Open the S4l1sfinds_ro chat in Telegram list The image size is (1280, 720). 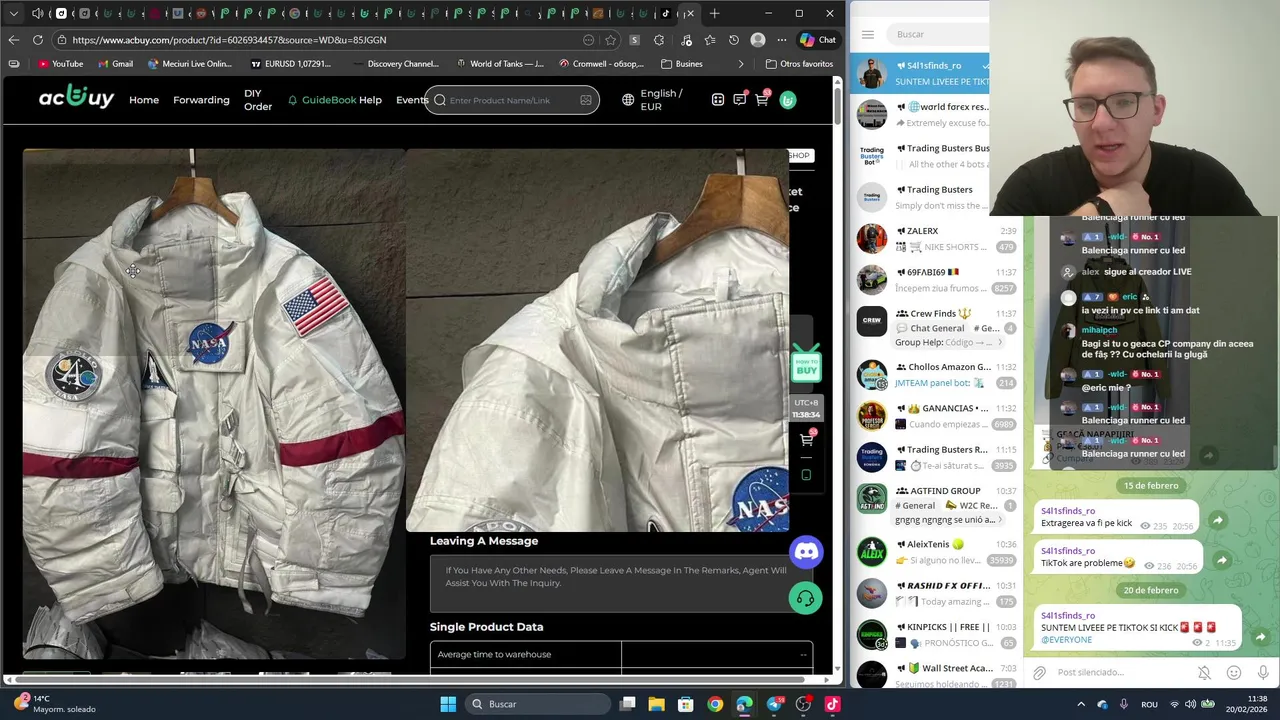point(920,74)
